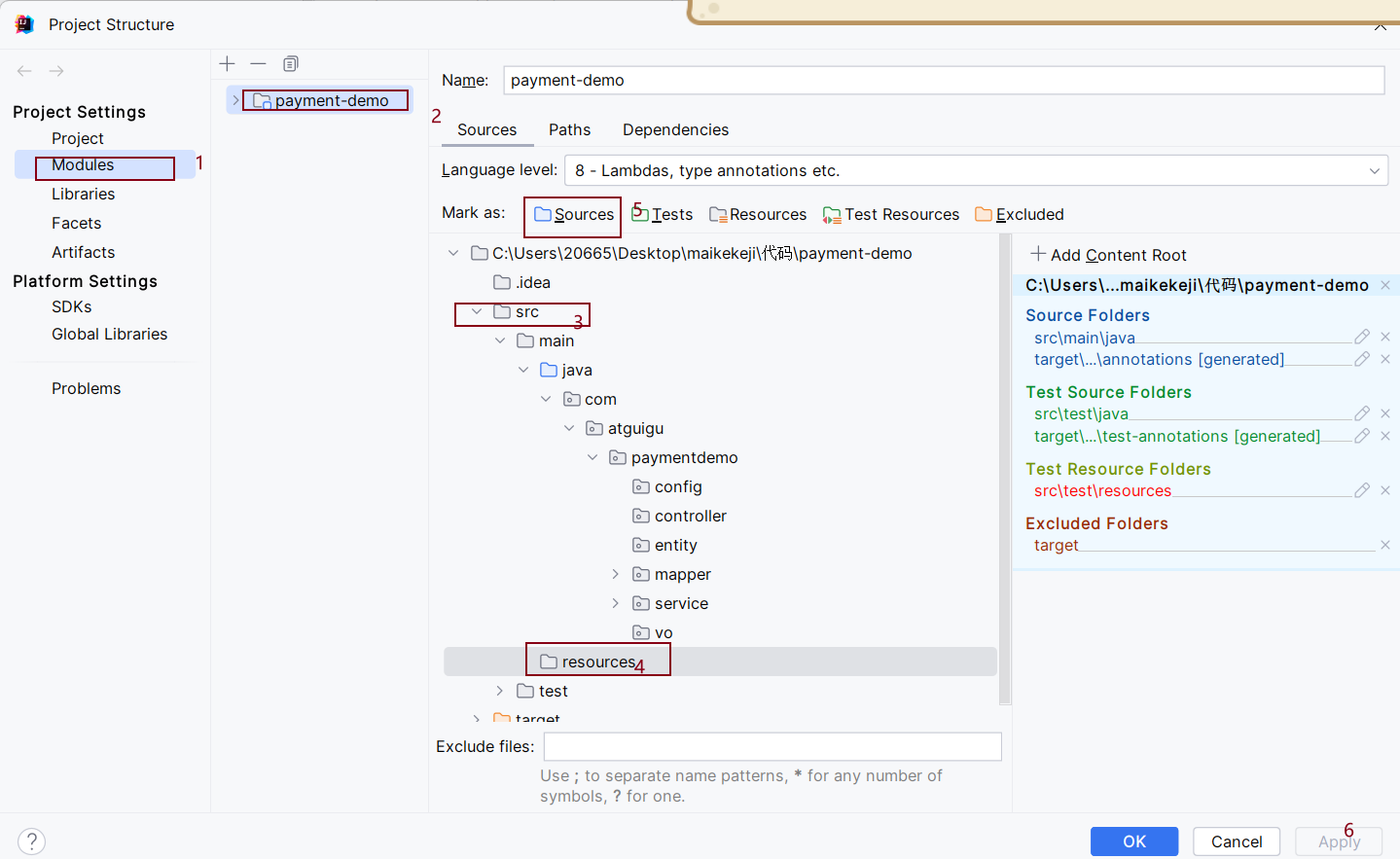Click the Exclude files input field

coord(772,746)
